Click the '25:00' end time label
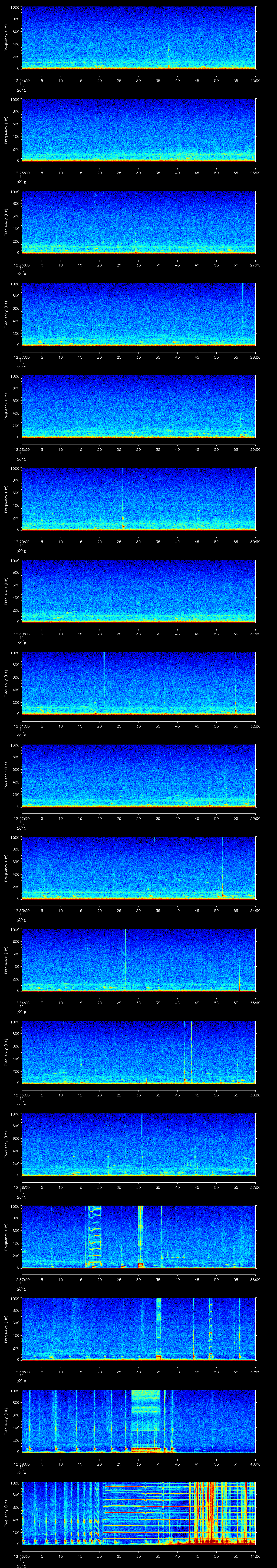This screenshot has width=277, height=1568. click(255, 80)
